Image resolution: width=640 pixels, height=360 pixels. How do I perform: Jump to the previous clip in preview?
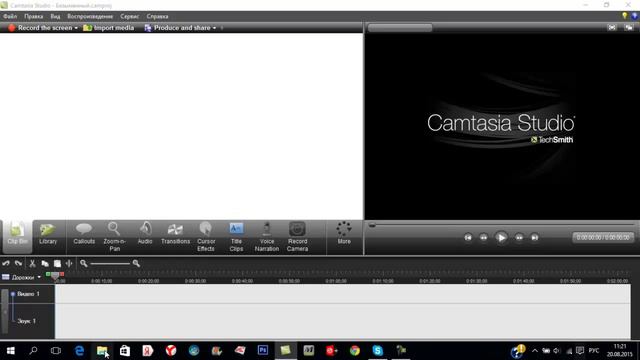(x=468, y=238)
